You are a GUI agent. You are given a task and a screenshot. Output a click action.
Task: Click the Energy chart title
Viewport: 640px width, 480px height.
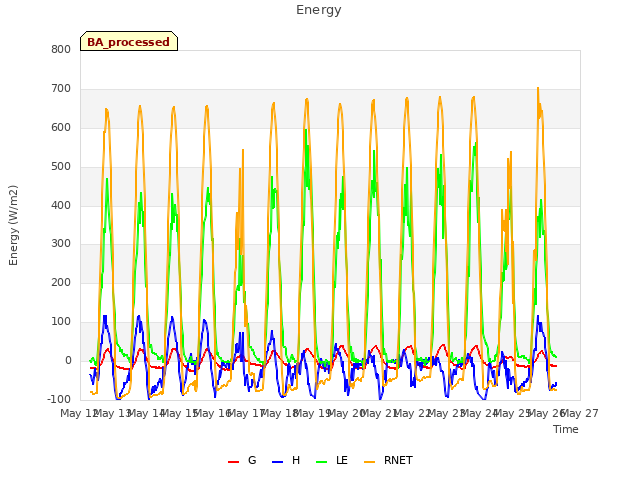(319, 10)
